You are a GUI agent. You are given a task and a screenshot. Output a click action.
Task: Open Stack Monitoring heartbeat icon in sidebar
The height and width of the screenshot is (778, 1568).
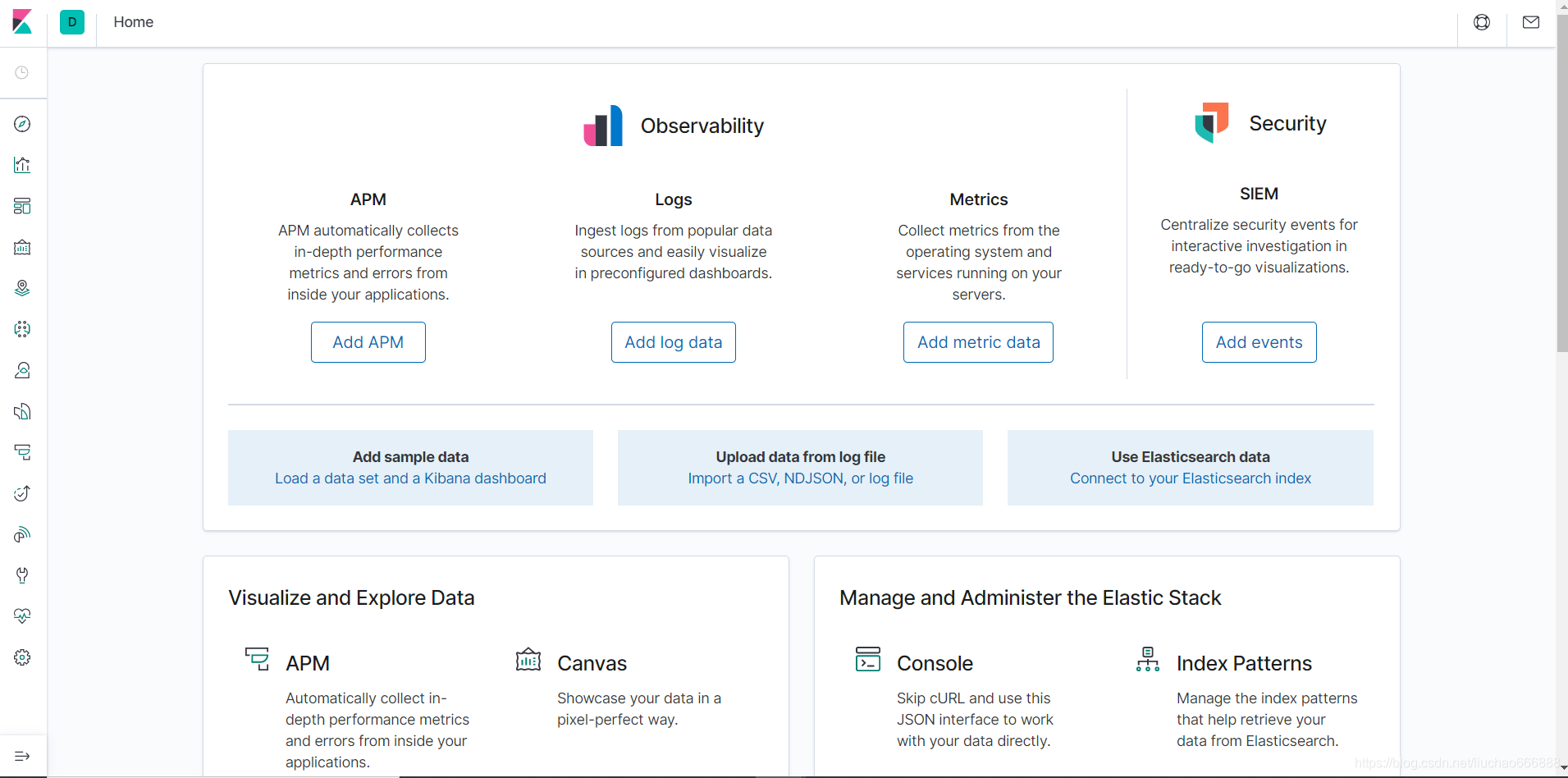[22, 616]
